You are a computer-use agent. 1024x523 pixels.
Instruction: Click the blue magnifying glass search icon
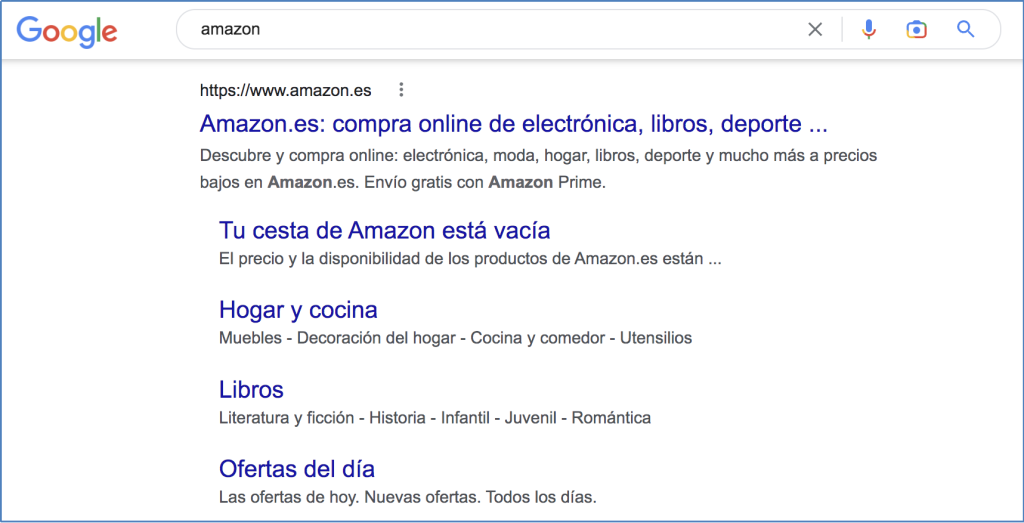click(965, 29)
